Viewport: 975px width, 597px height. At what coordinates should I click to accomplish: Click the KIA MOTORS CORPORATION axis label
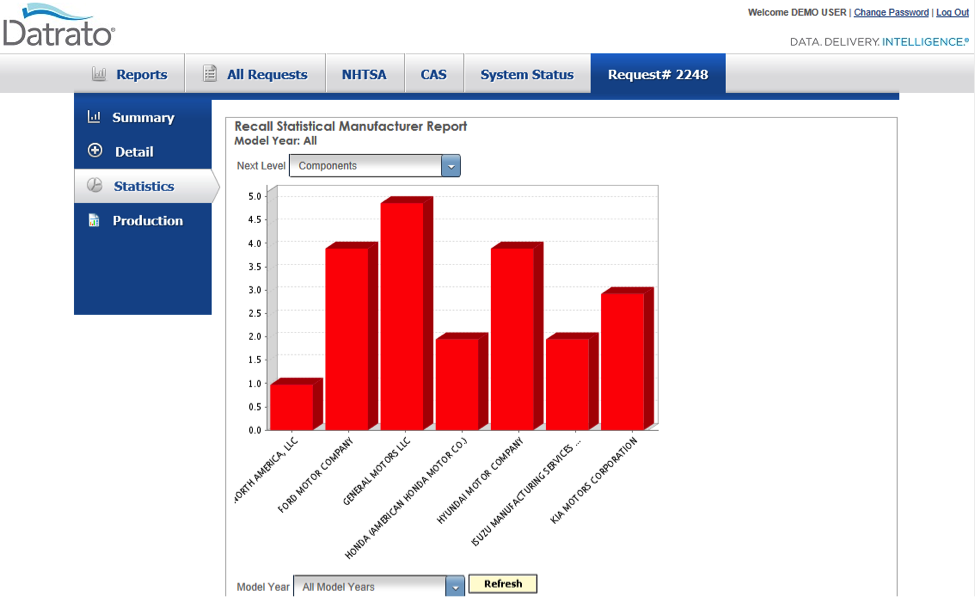594,480
